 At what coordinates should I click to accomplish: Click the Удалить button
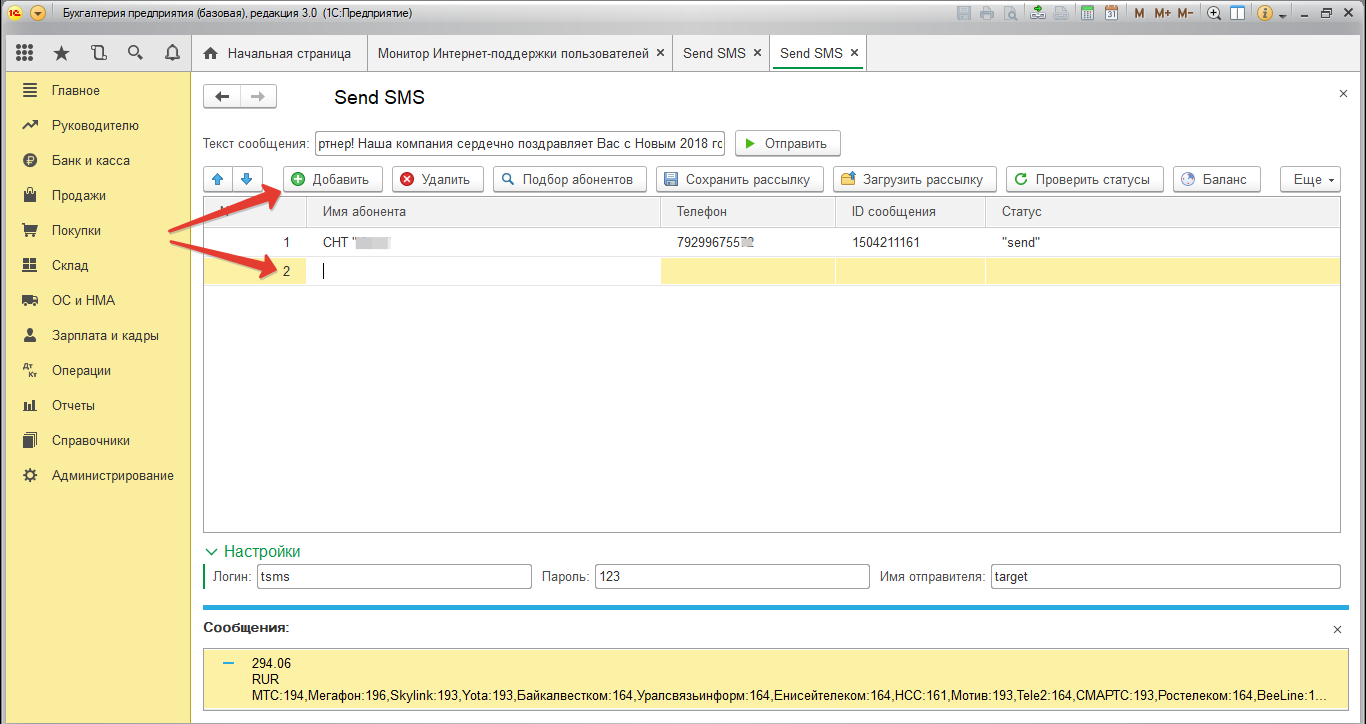(x=438, y=179)
